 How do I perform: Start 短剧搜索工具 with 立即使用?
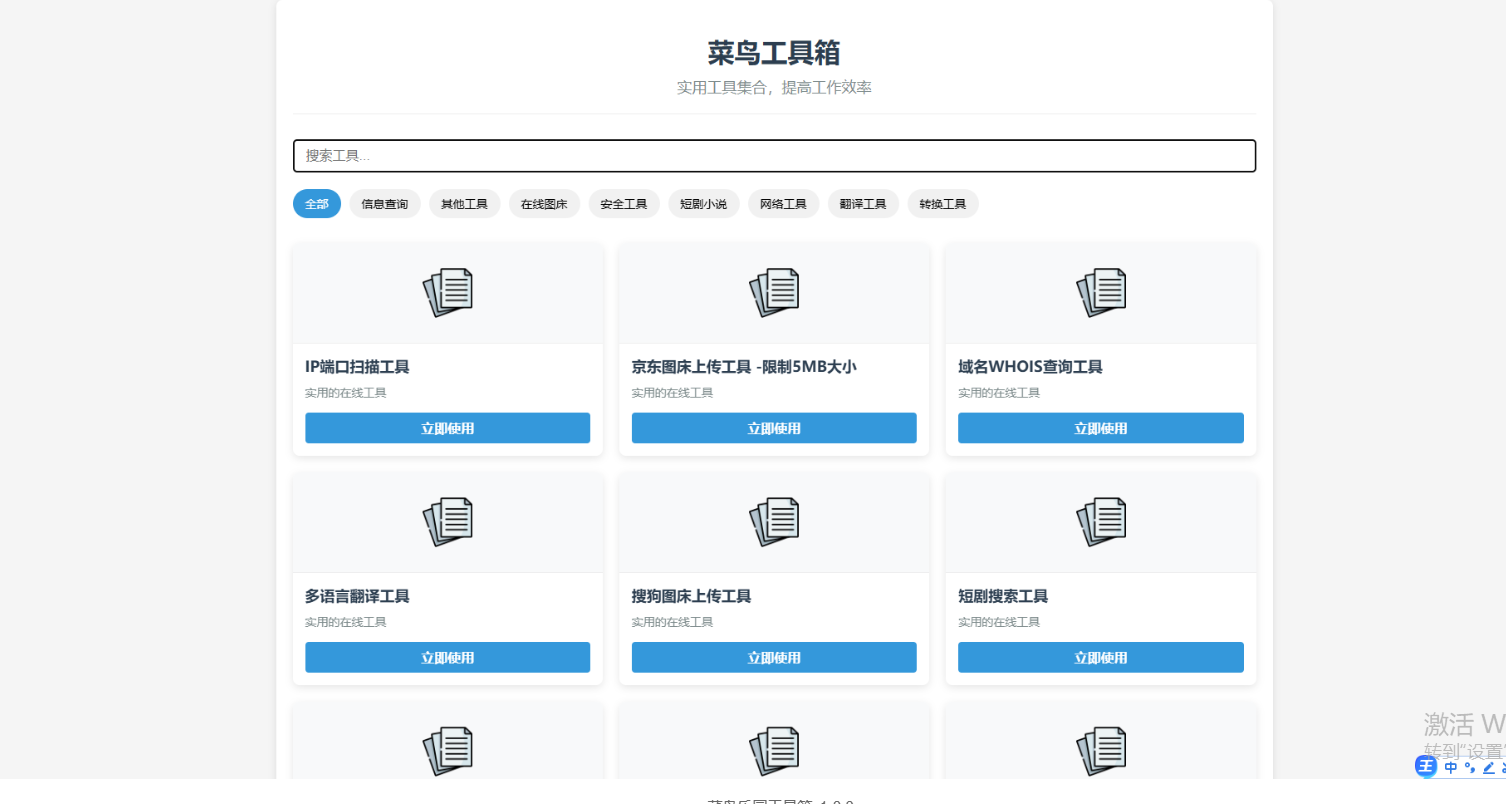[1101, 657]
